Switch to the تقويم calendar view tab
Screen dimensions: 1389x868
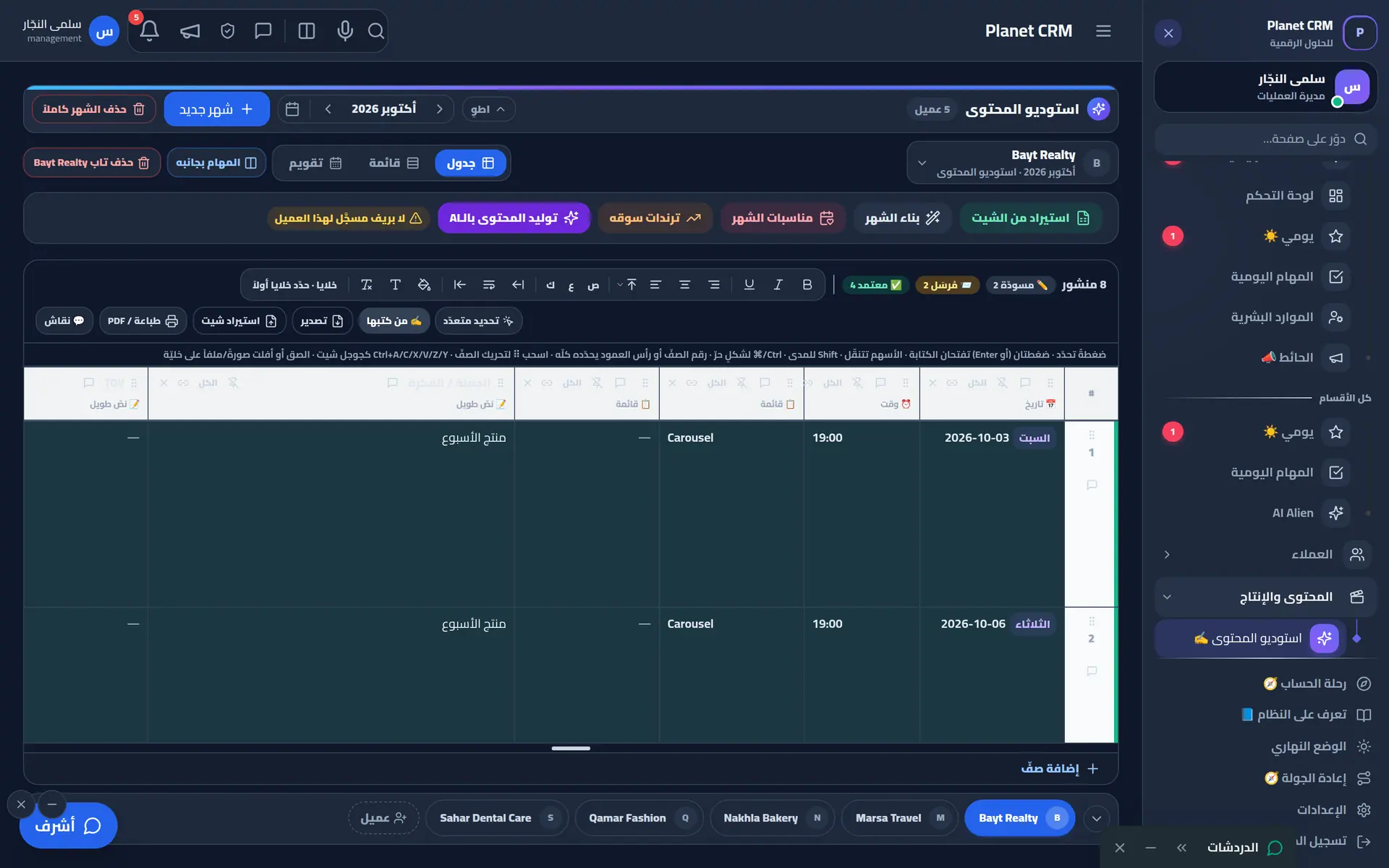[315, 163]
